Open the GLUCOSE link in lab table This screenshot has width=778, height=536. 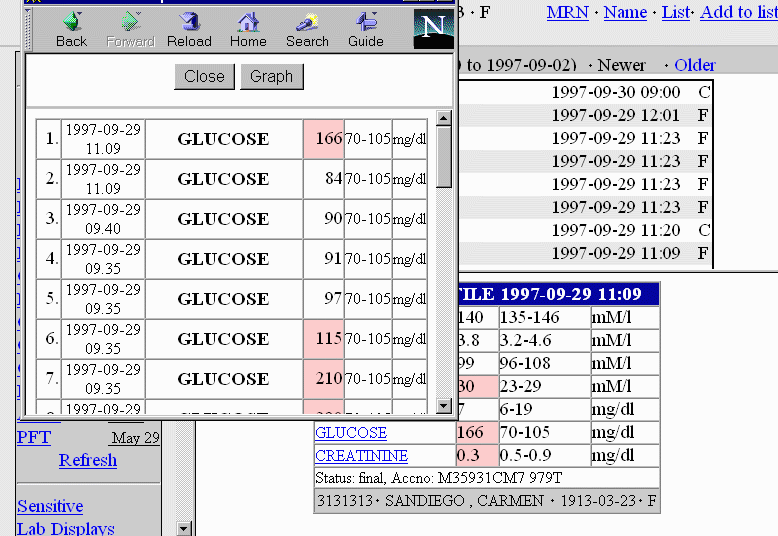(x=351, y=433)
